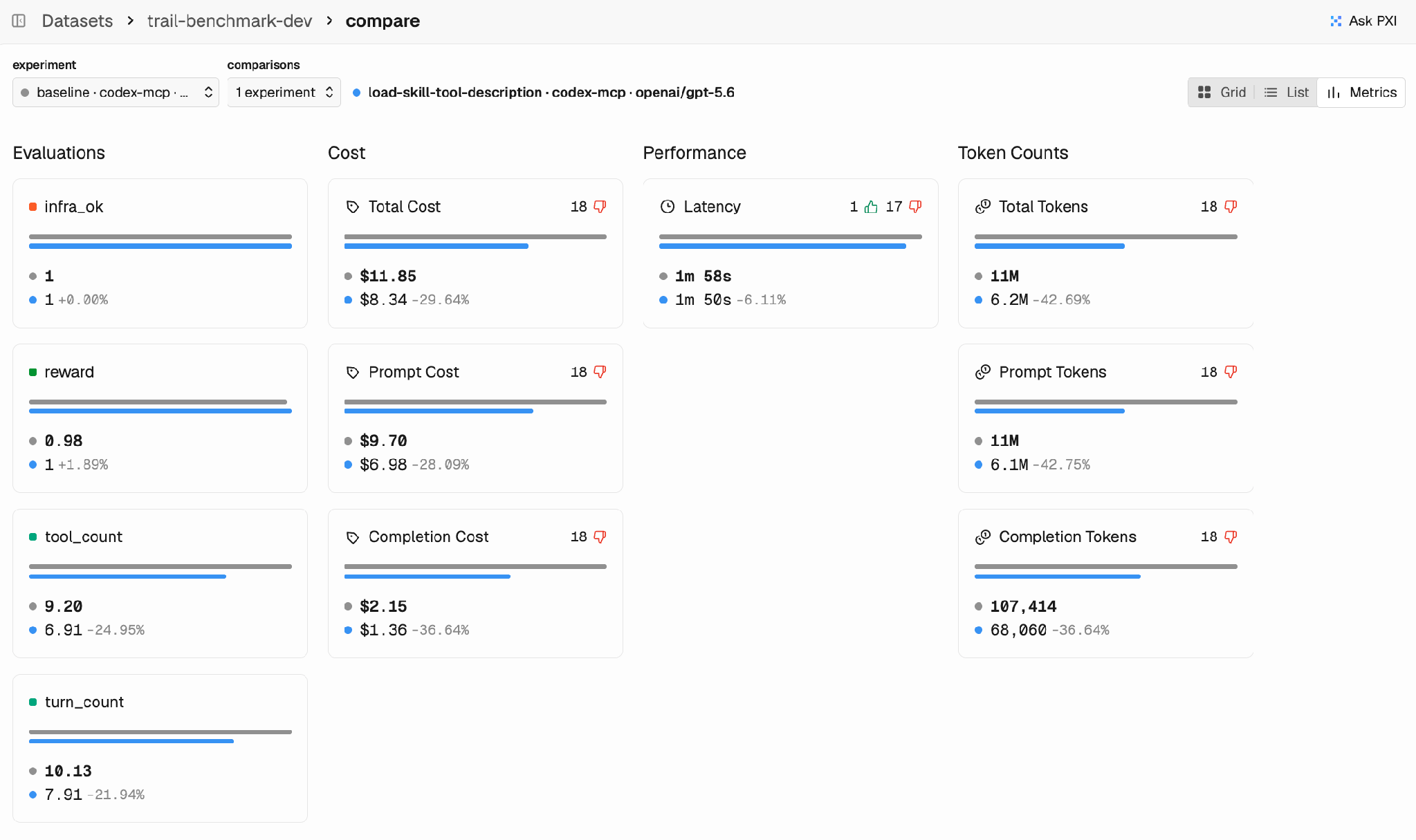Click the 68,060 completion tokens value

click(x=1018, y=631)
